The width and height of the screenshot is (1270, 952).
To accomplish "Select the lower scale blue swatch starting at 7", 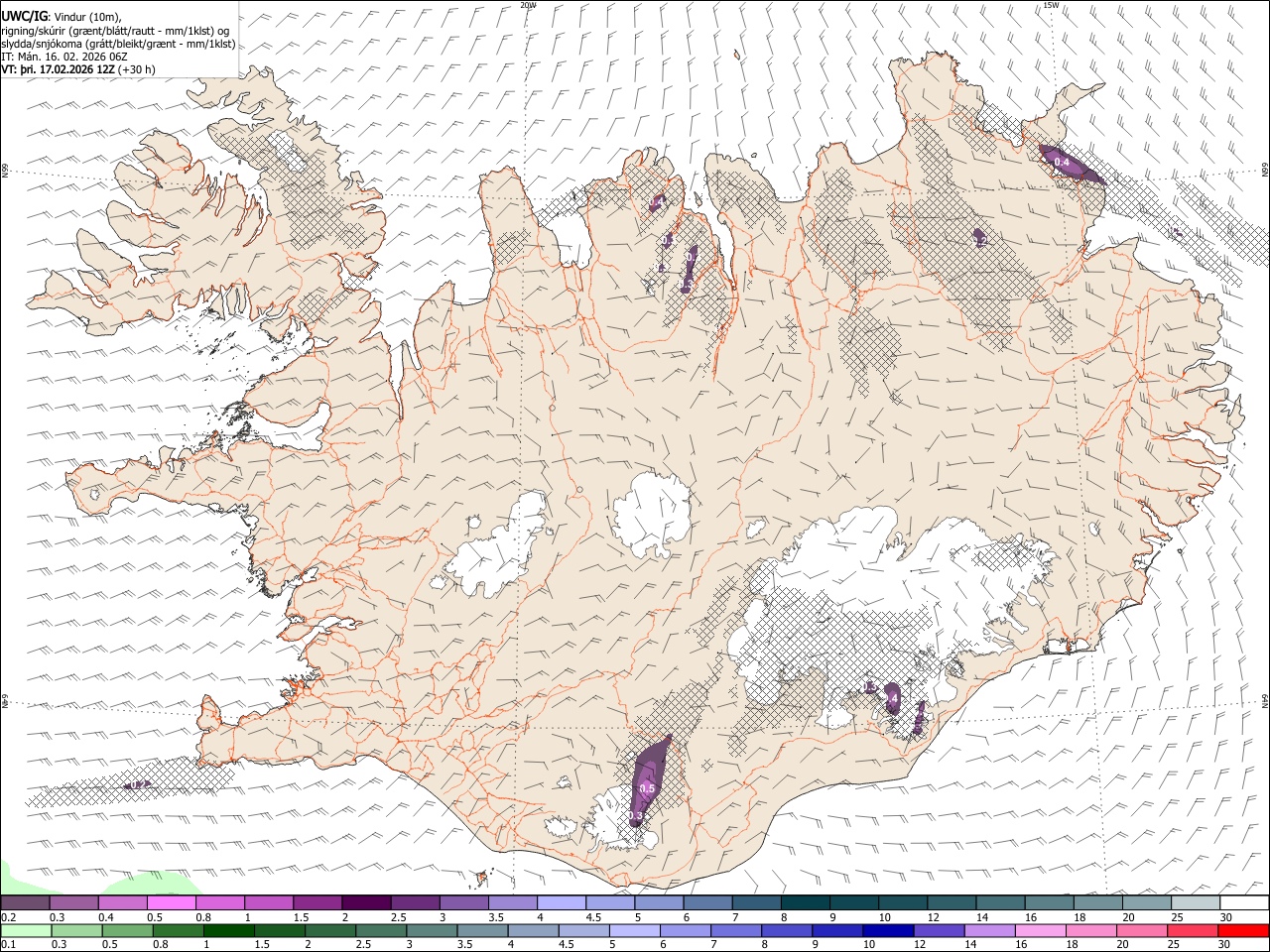I will click(735, 931).
